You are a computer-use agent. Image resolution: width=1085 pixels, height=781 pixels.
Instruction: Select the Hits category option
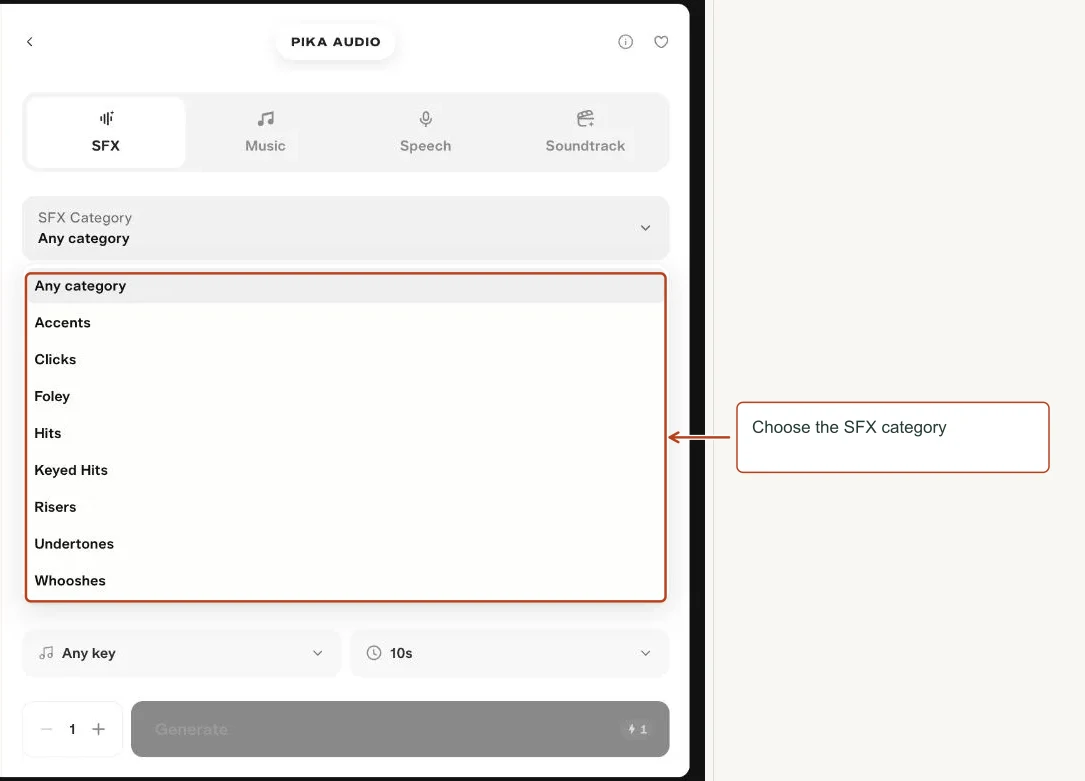[x=345, y=434]
